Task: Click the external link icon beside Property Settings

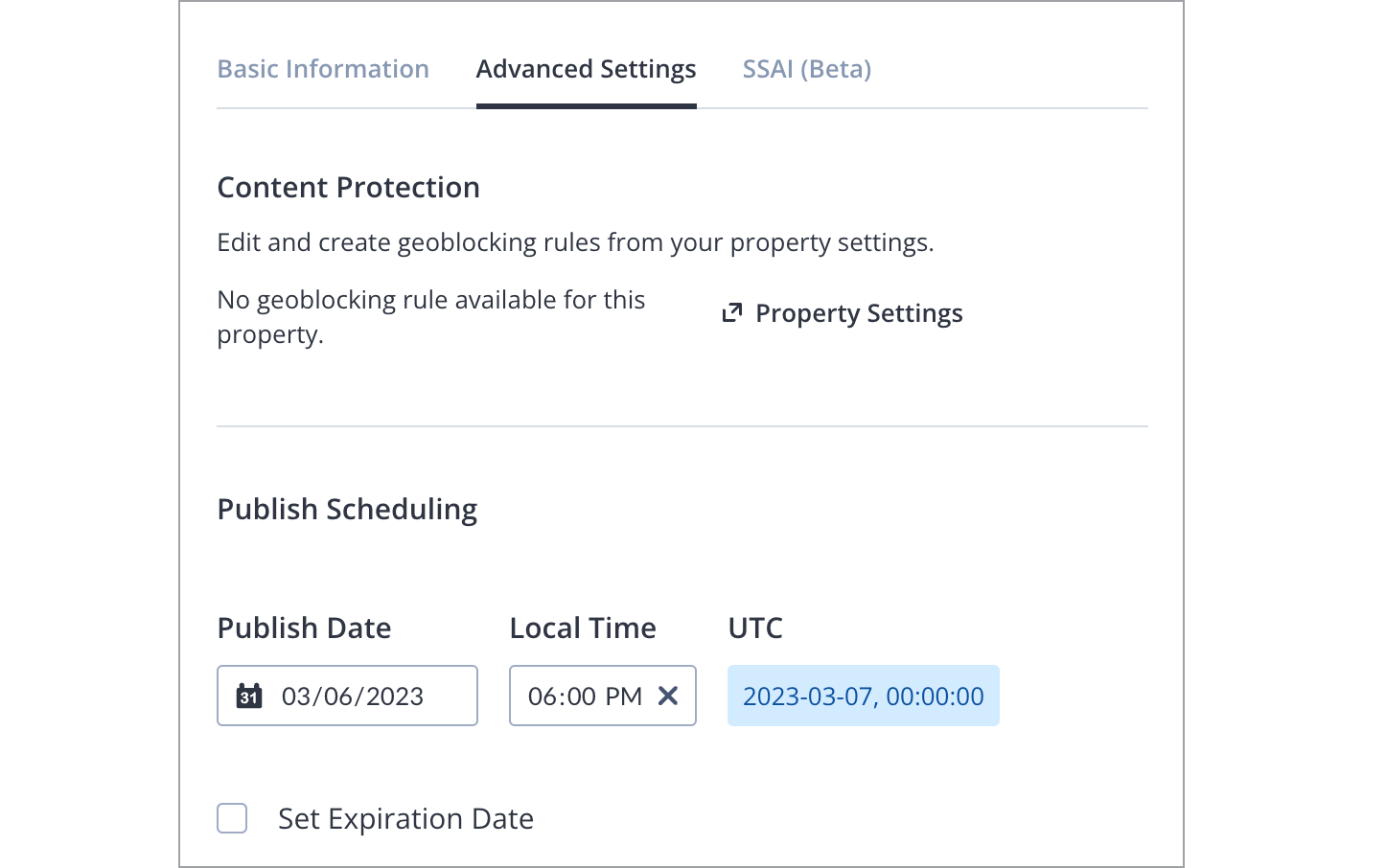Action: pos(732,312)
